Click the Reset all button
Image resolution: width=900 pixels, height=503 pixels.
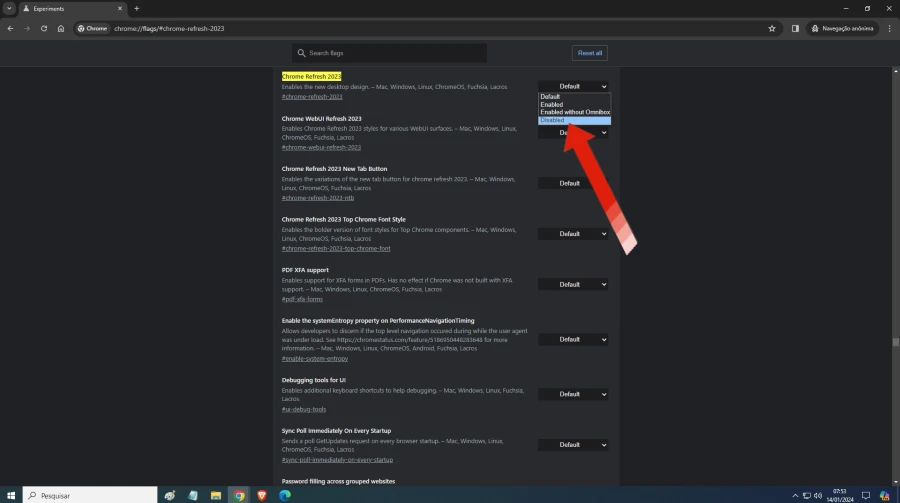coord(589,53)
